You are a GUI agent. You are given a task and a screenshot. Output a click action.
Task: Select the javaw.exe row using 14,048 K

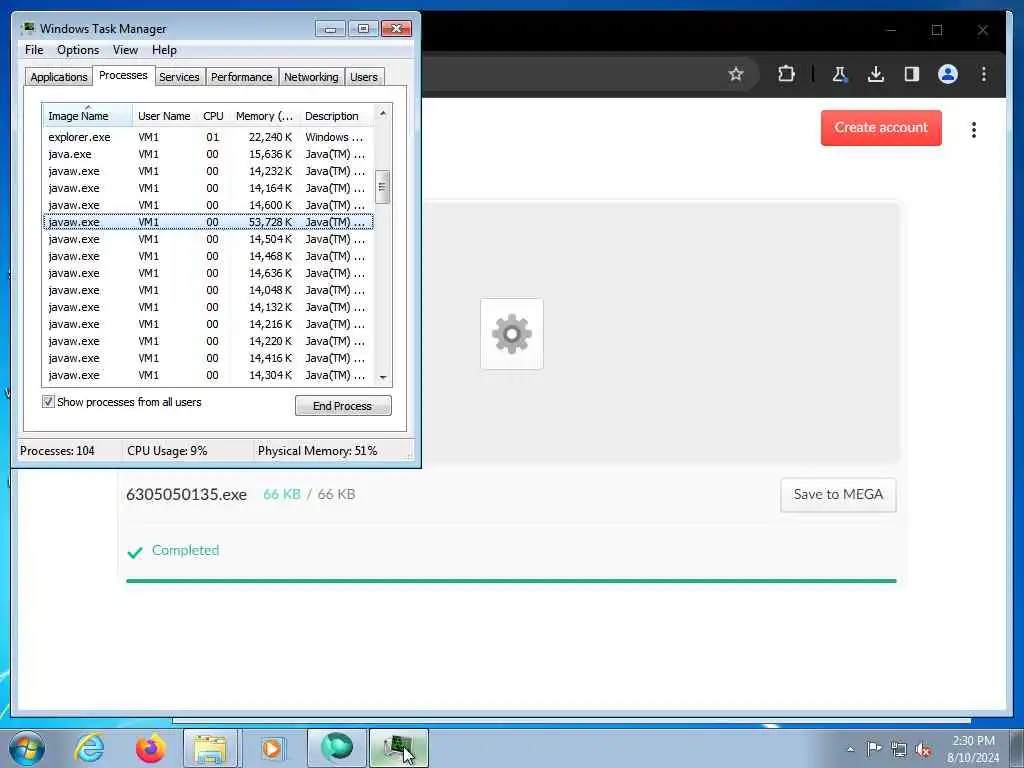pyautogui.click(x=208, y=290)
